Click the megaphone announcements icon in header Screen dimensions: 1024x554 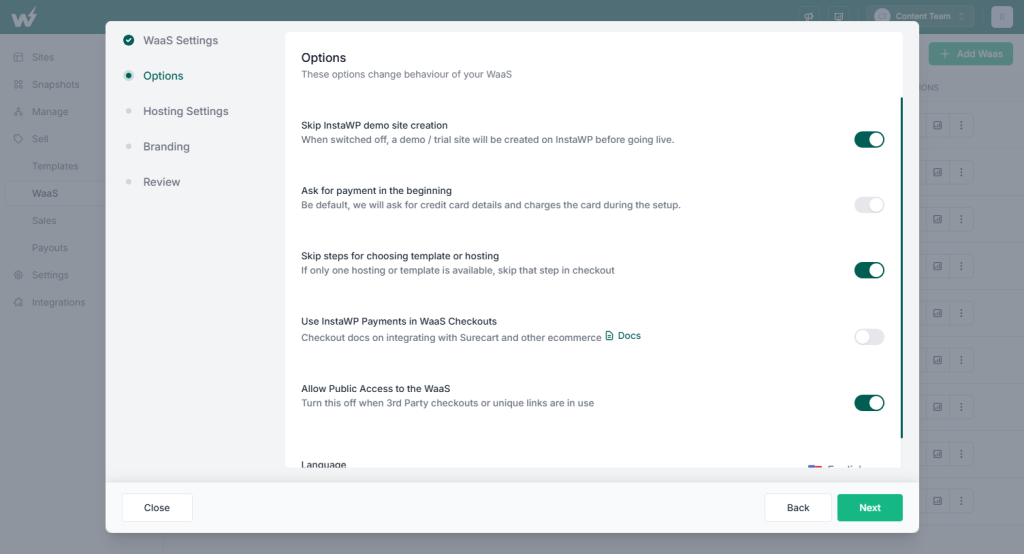tap(808, 16)
